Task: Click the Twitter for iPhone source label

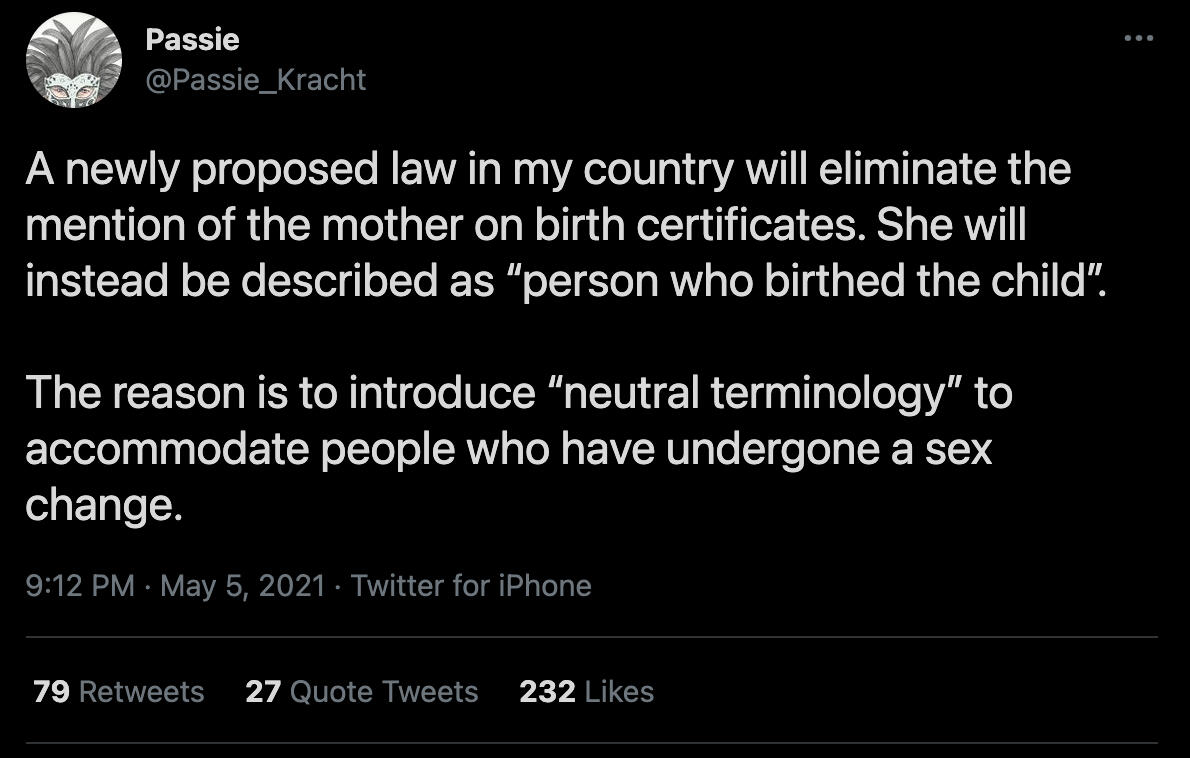Action: tap(471, 585)
